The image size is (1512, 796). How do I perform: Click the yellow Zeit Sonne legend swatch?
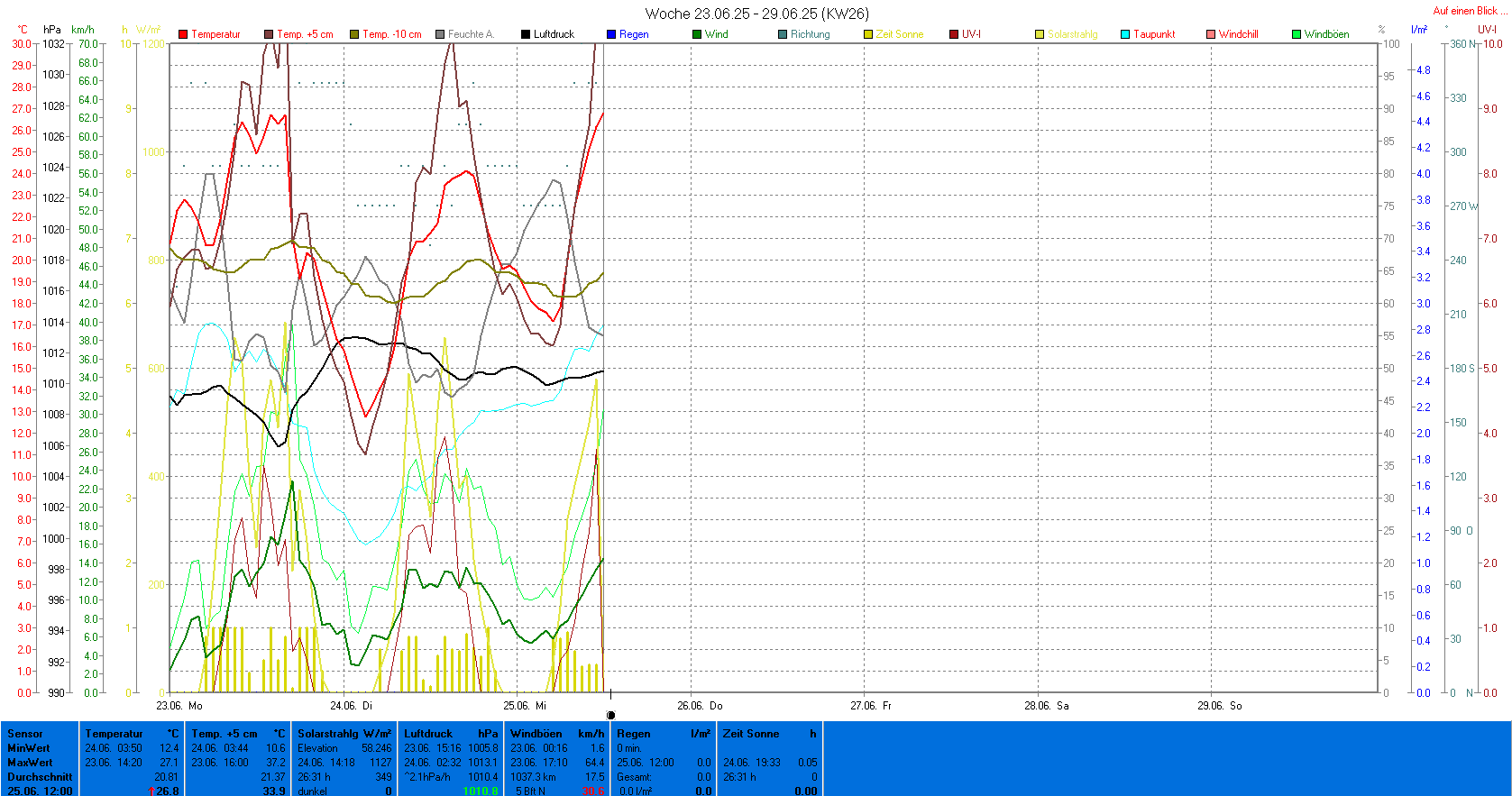pyautogui.click(x=868, y=34)
